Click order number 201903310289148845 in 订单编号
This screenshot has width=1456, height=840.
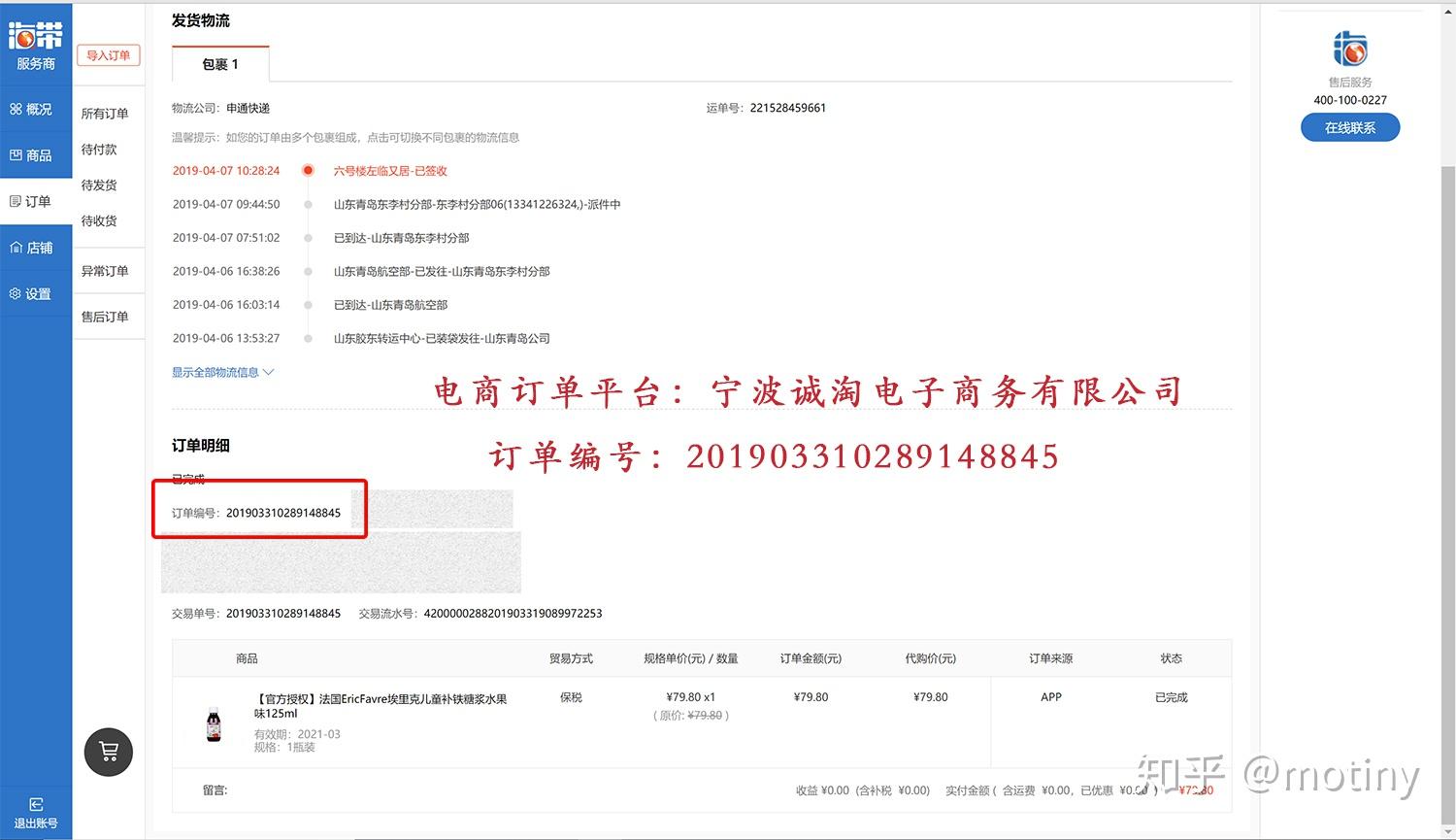point(283,513)
